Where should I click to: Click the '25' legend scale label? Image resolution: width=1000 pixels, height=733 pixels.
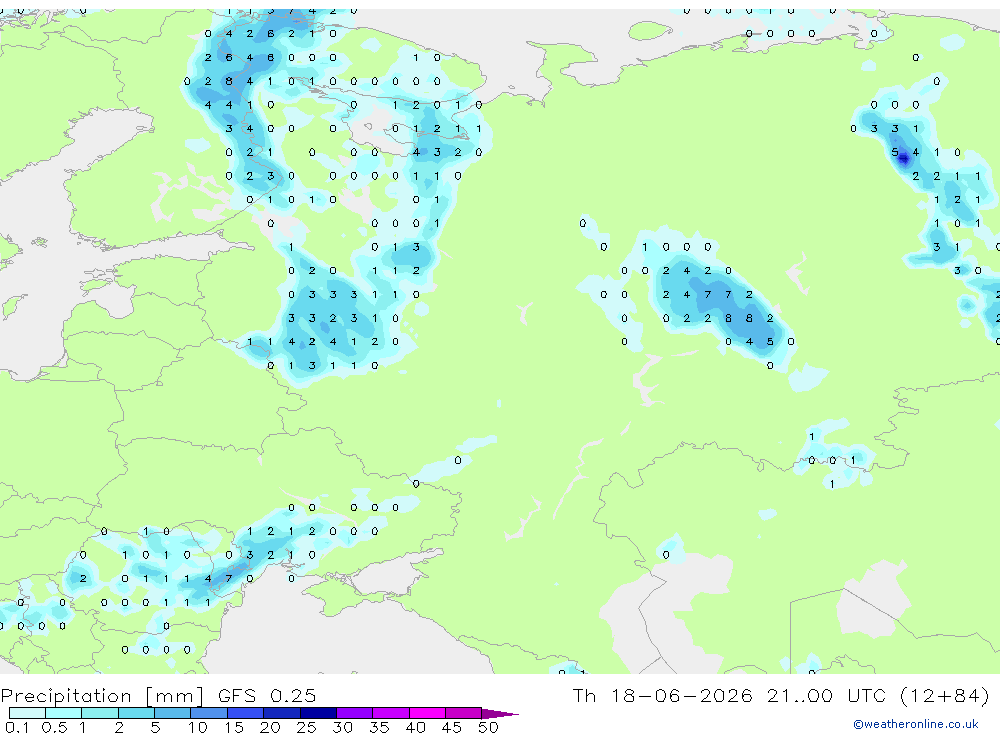click(306, 727)
